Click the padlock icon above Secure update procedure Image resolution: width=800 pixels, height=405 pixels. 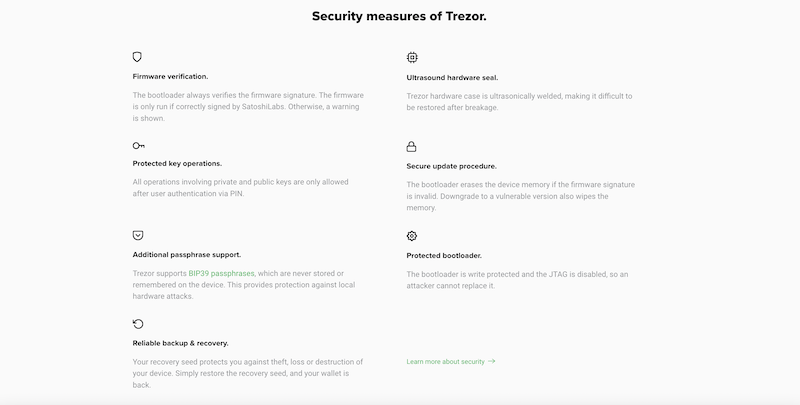point(411,147)
